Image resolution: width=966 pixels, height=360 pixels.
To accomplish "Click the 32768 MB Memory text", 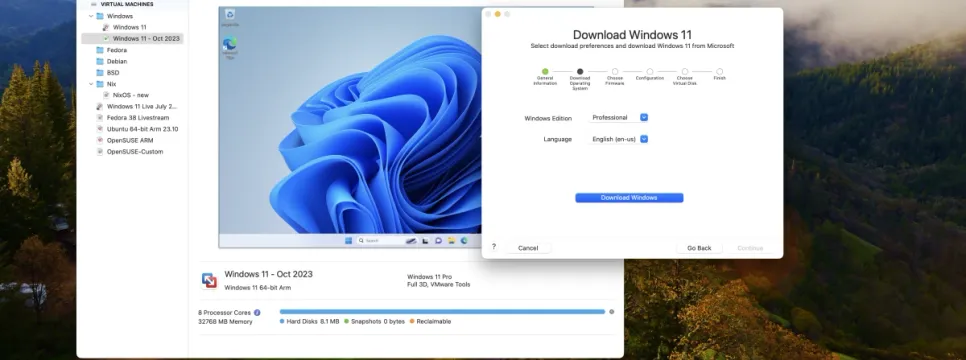I will point(225,322).
